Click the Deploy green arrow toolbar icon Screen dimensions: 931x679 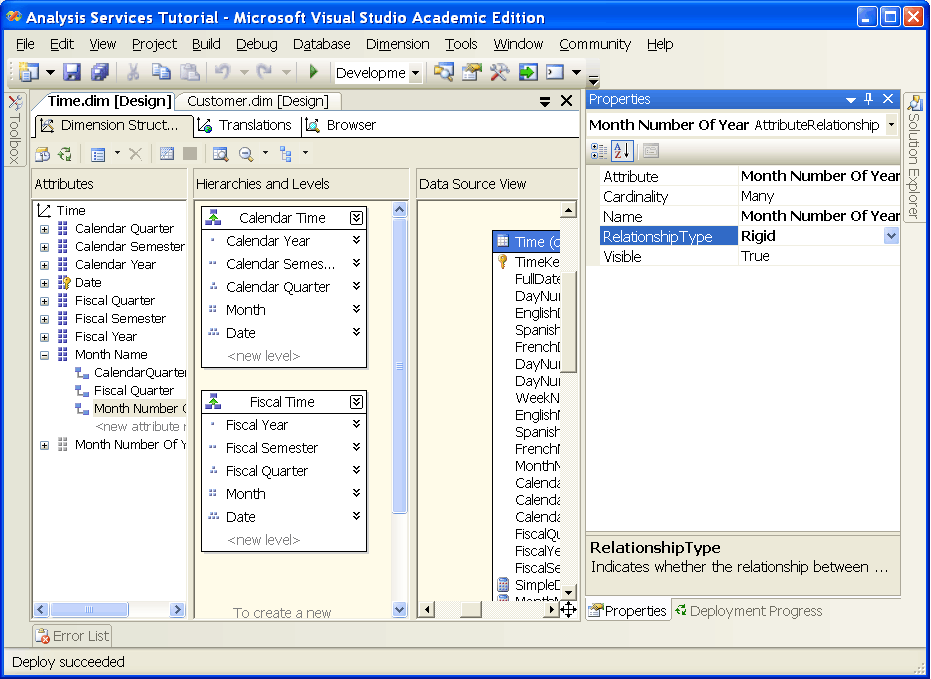(x=312, y=72)
